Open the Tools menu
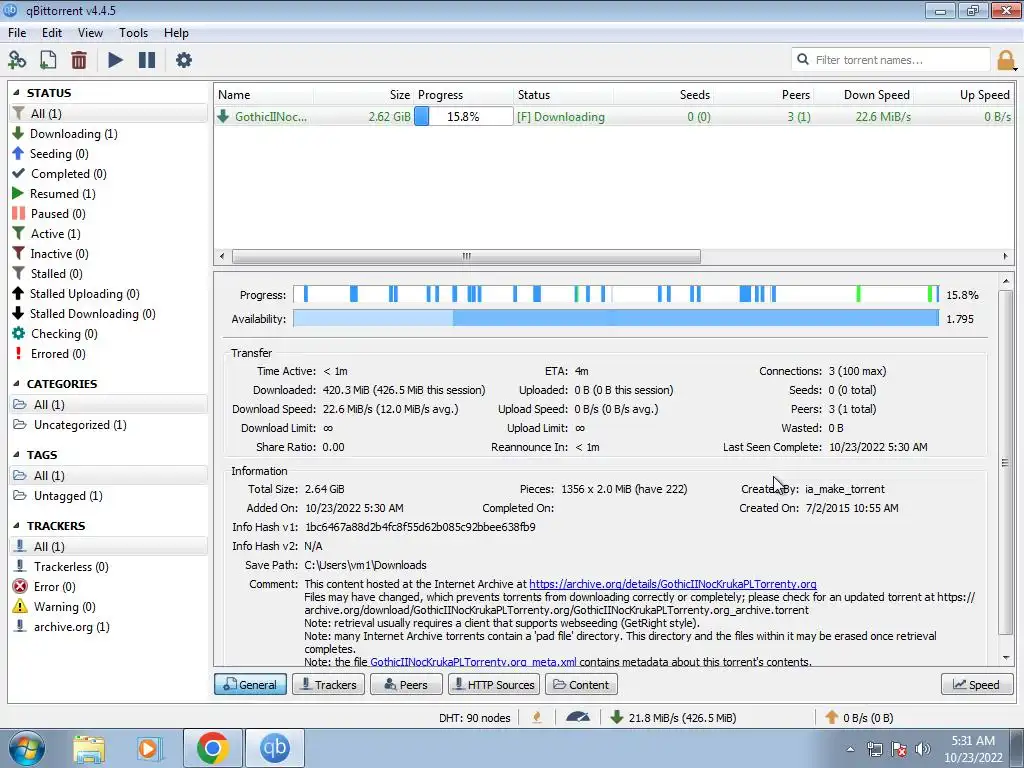Screen dimensions: 1024x768 pyautogui.click(x=133, y=33)
